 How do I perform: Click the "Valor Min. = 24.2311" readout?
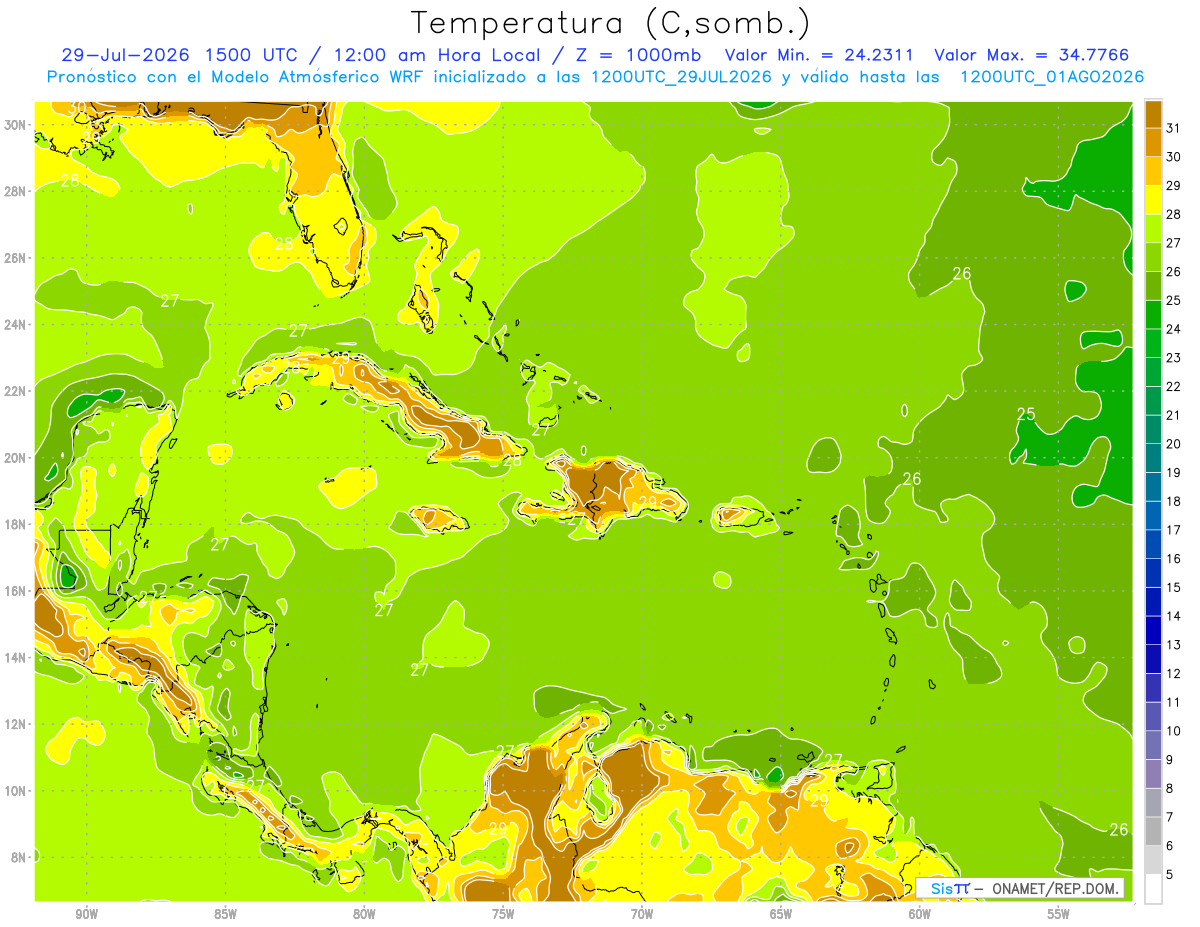pyautogui.click(x=819, y=55)
